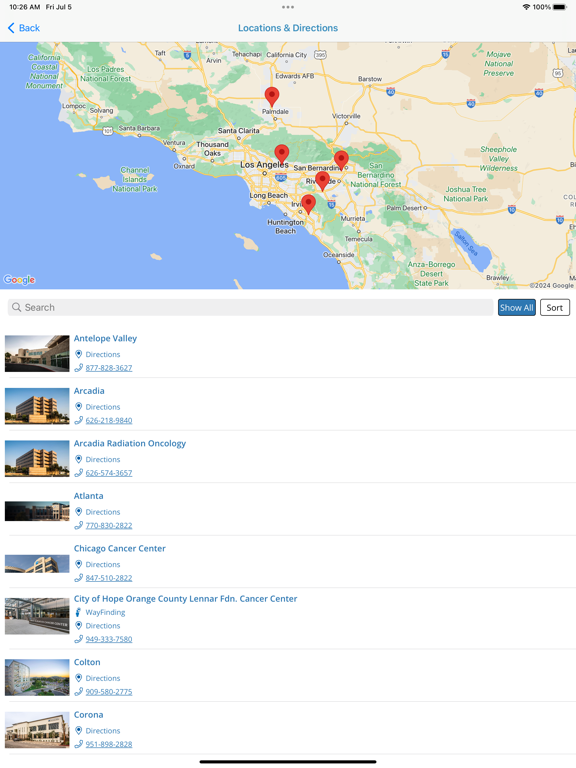Image resolution: width=576 pixels, height=768 pixels.
Task: Click Arcadia Radiation Oncology phone icon
Action: pyautogui.click(x=78, y=473)
